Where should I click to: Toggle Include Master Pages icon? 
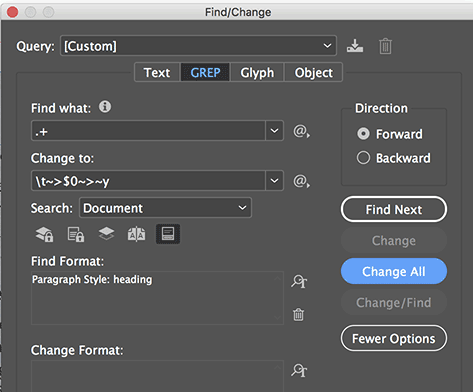(x=137, y=234)
